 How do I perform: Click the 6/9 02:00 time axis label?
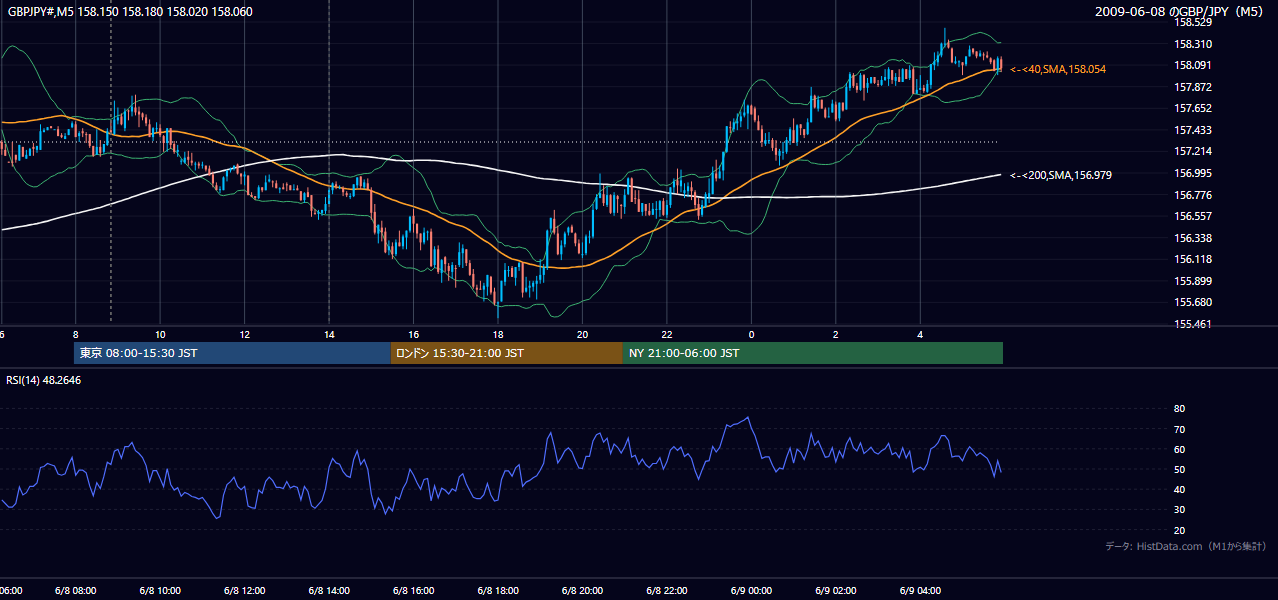[x=835, y=590]
